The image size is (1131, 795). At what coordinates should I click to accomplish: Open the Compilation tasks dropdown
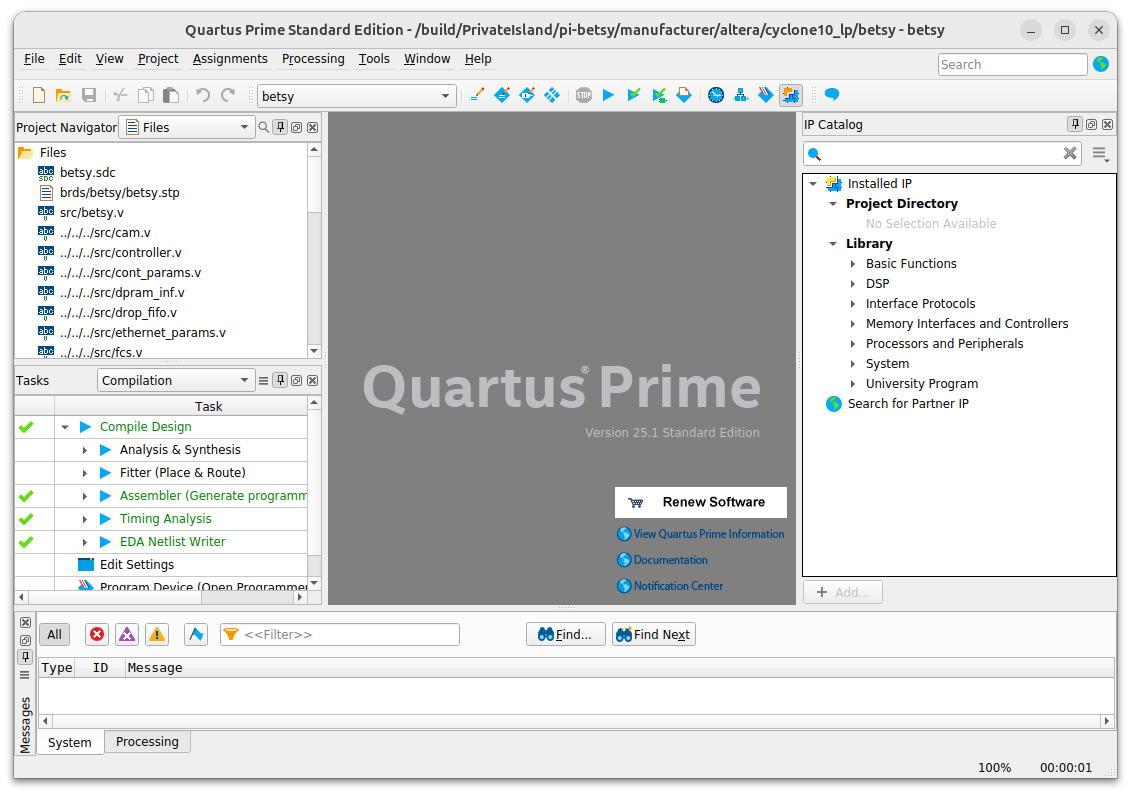tap(176, 380)
